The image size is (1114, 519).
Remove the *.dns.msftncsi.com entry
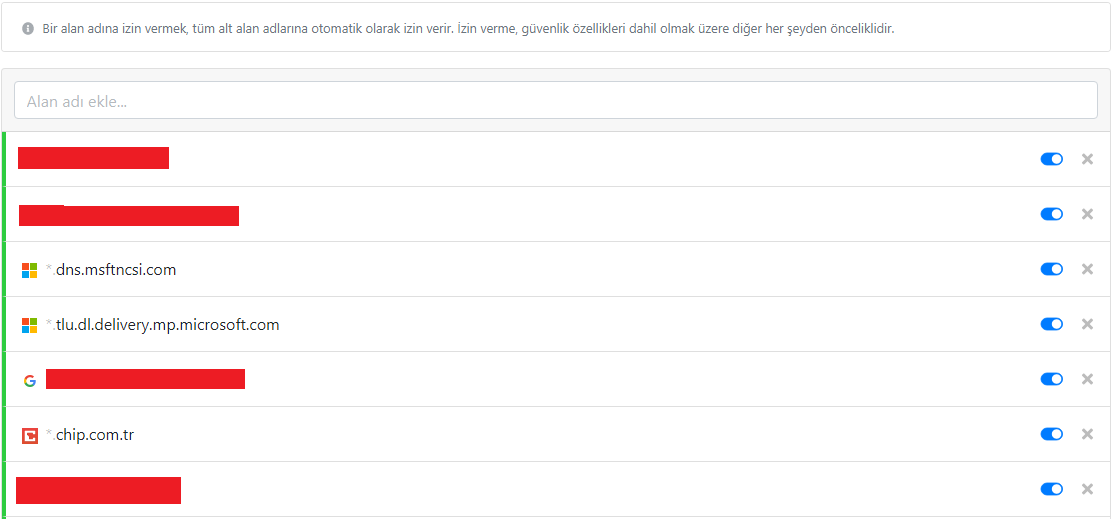coord(1088,269)
